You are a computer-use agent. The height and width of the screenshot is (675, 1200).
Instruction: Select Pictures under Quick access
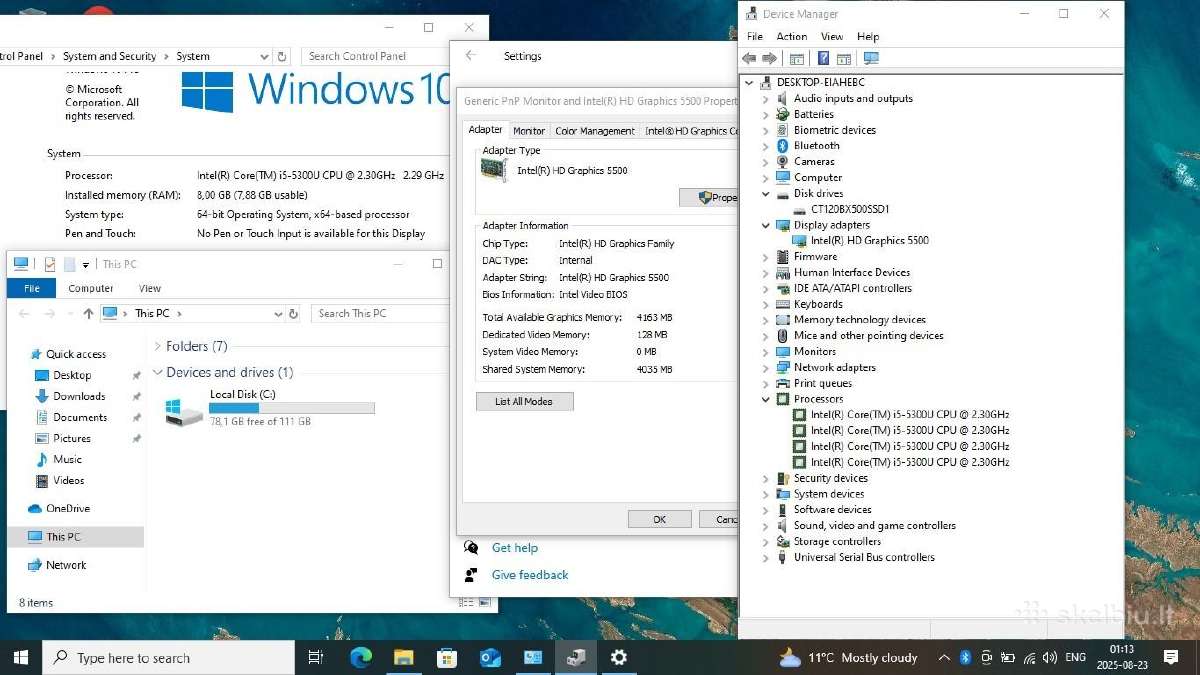coord(72,439)
